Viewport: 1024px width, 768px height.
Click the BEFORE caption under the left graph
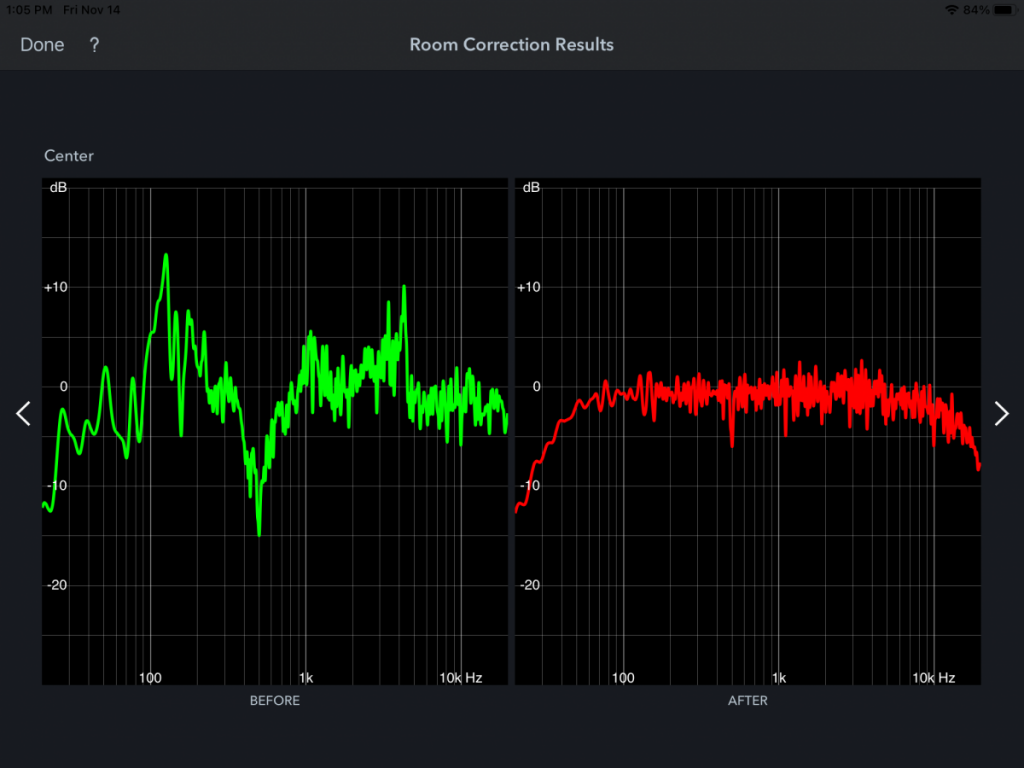[x=274, y=701]
